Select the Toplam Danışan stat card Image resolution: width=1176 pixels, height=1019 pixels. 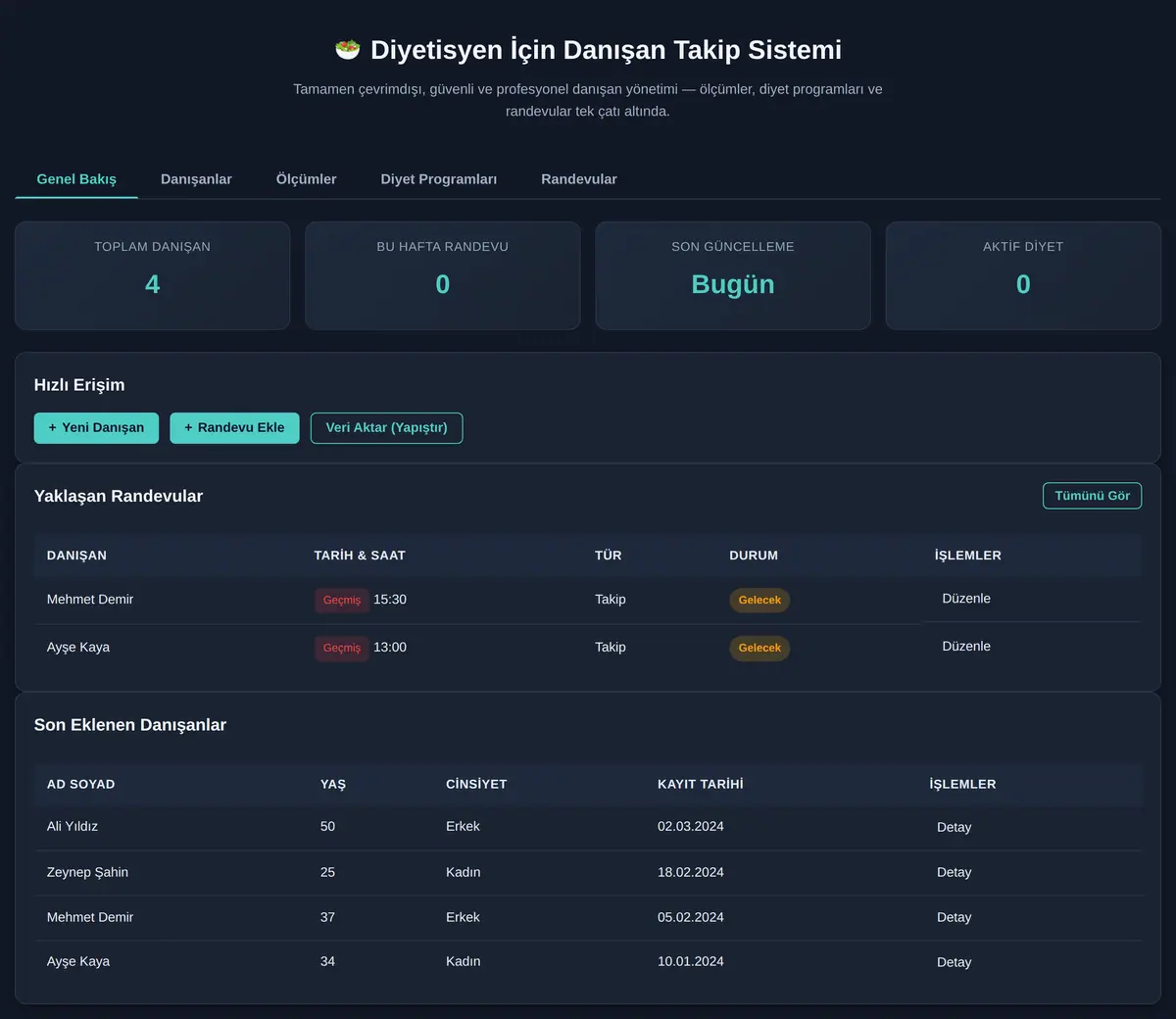click(152, 275)
